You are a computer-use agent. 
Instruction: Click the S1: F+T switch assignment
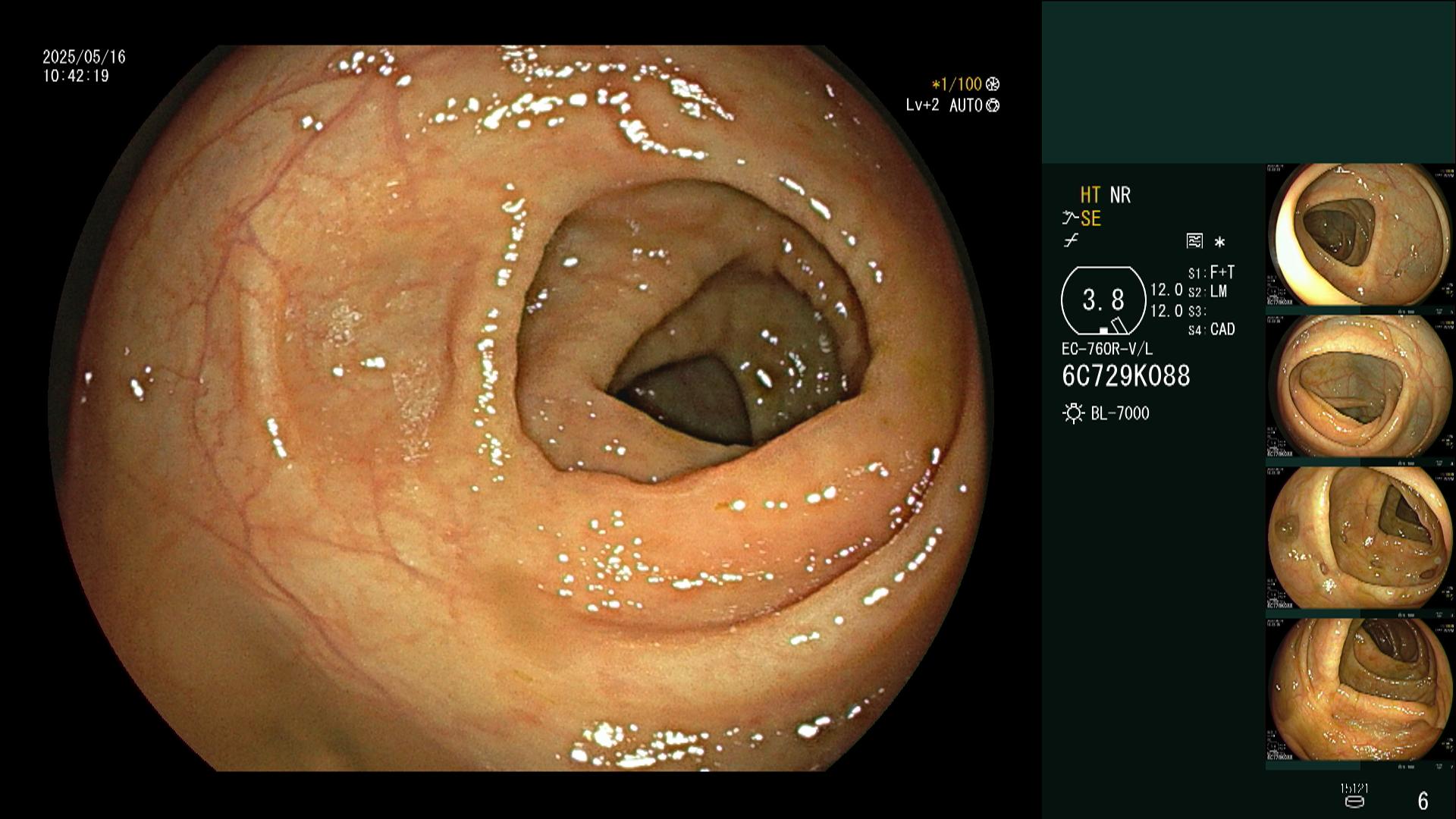tap(1211, 272)
